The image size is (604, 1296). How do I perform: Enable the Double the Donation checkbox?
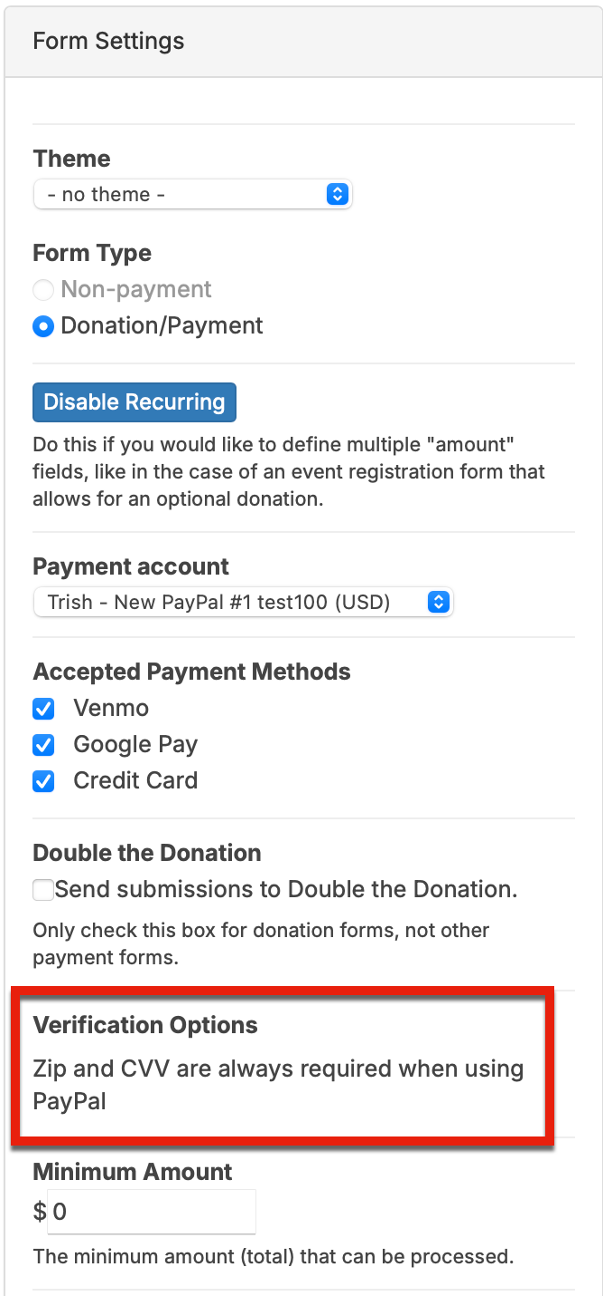(43, 889)
